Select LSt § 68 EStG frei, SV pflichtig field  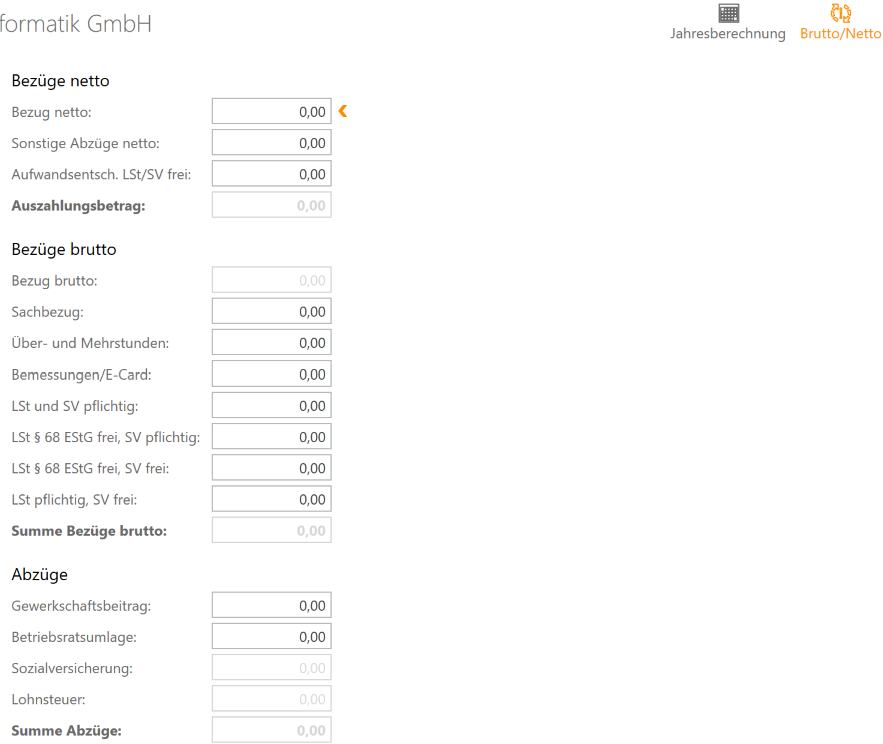pos(271,437)
